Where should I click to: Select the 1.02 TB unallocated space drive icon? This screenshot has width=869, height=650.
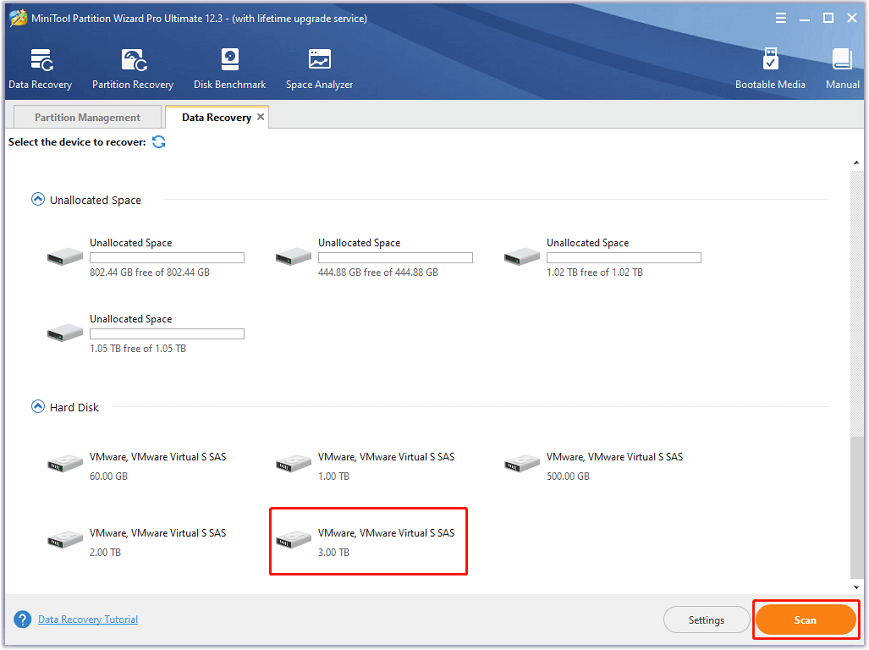pyautogui.click(x=522, y=257)
